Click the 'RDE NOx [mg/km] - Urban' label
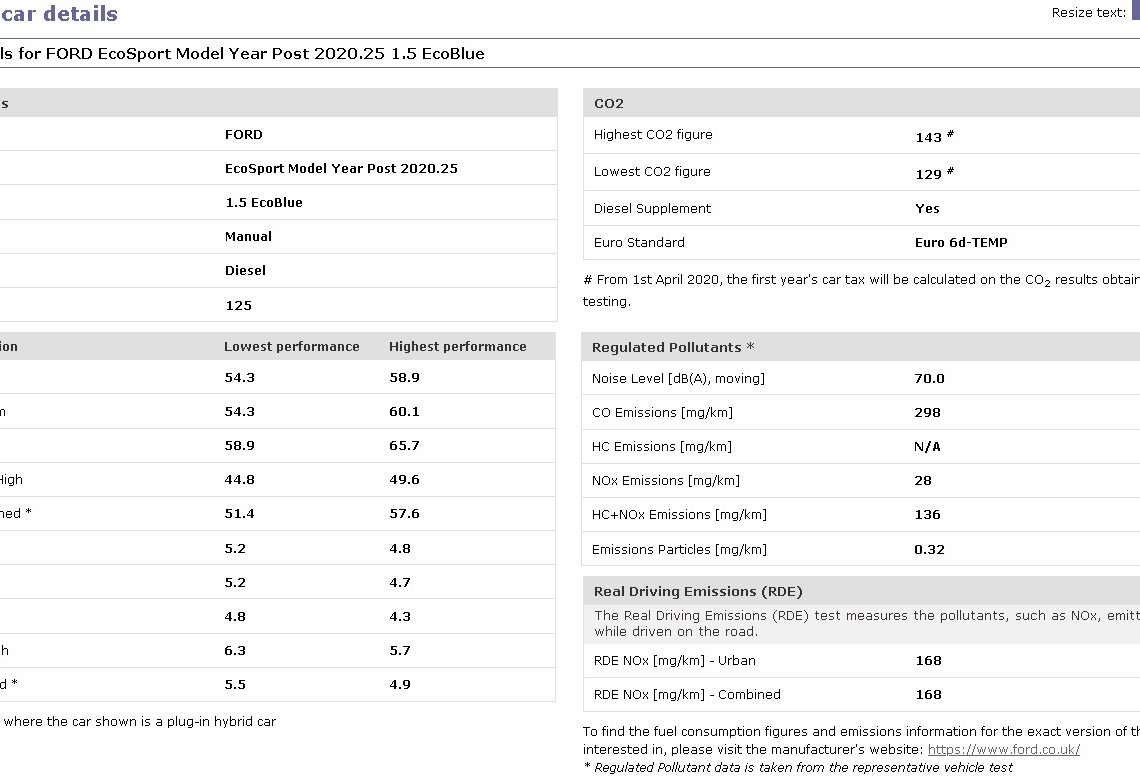The image size is (1140, 781). pyautogui.click(x=674, y=660)
